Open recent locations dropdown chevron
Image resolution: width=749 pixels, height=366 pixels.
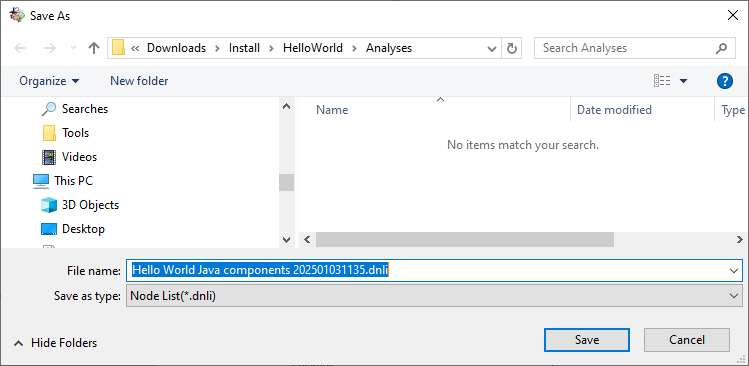point(73,48)
